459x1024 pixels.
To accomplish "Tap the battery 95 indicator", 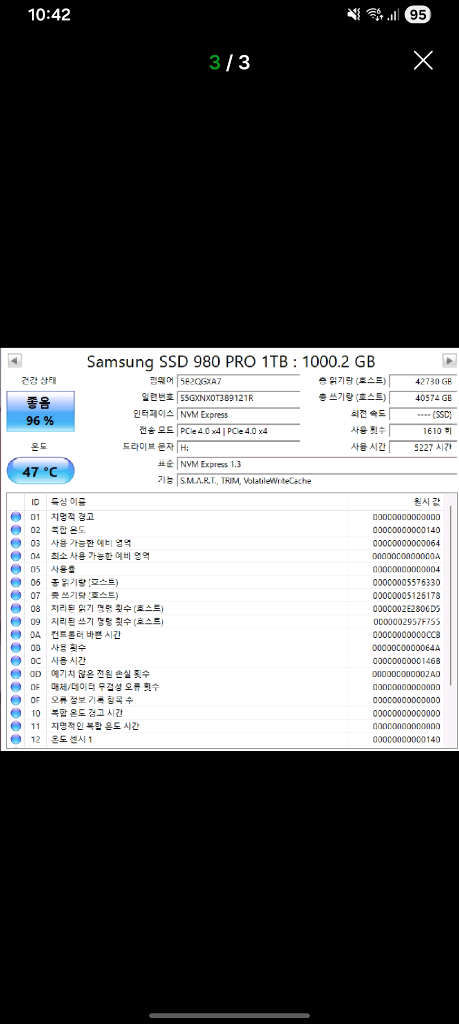I will (x=417, y=14).
